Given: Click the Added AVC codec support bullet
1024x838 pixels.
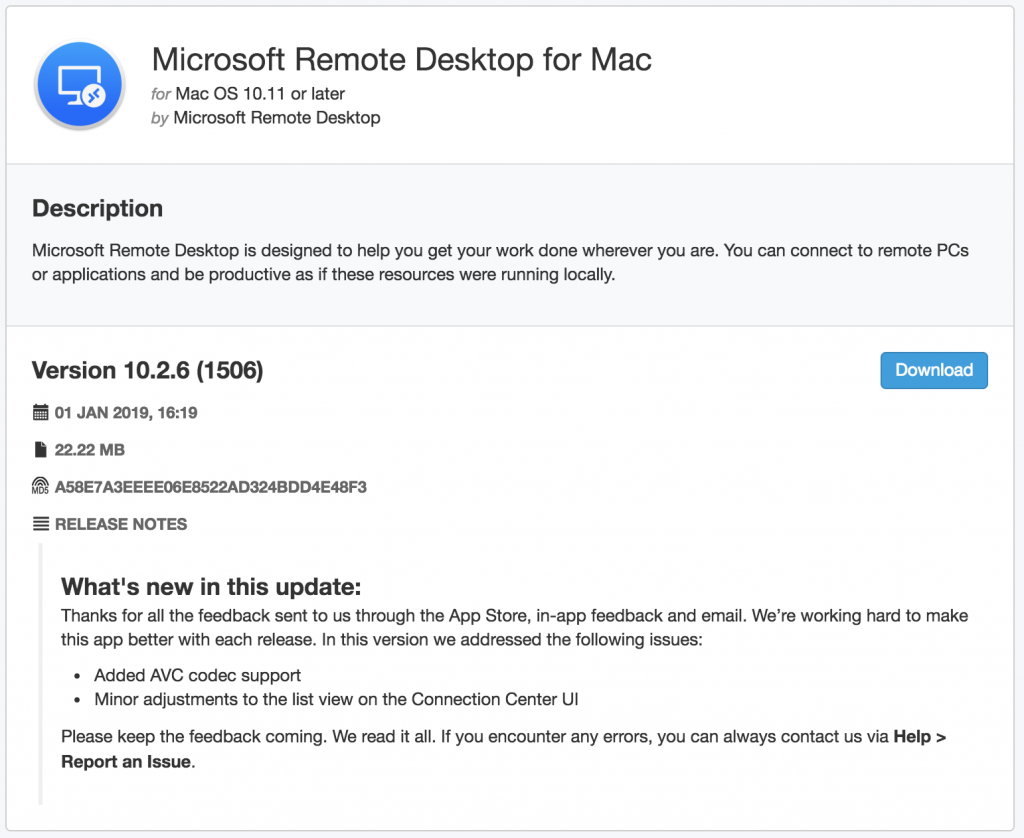Looking at the screenshot, I should pyautogui.click(x=197, y=675).
